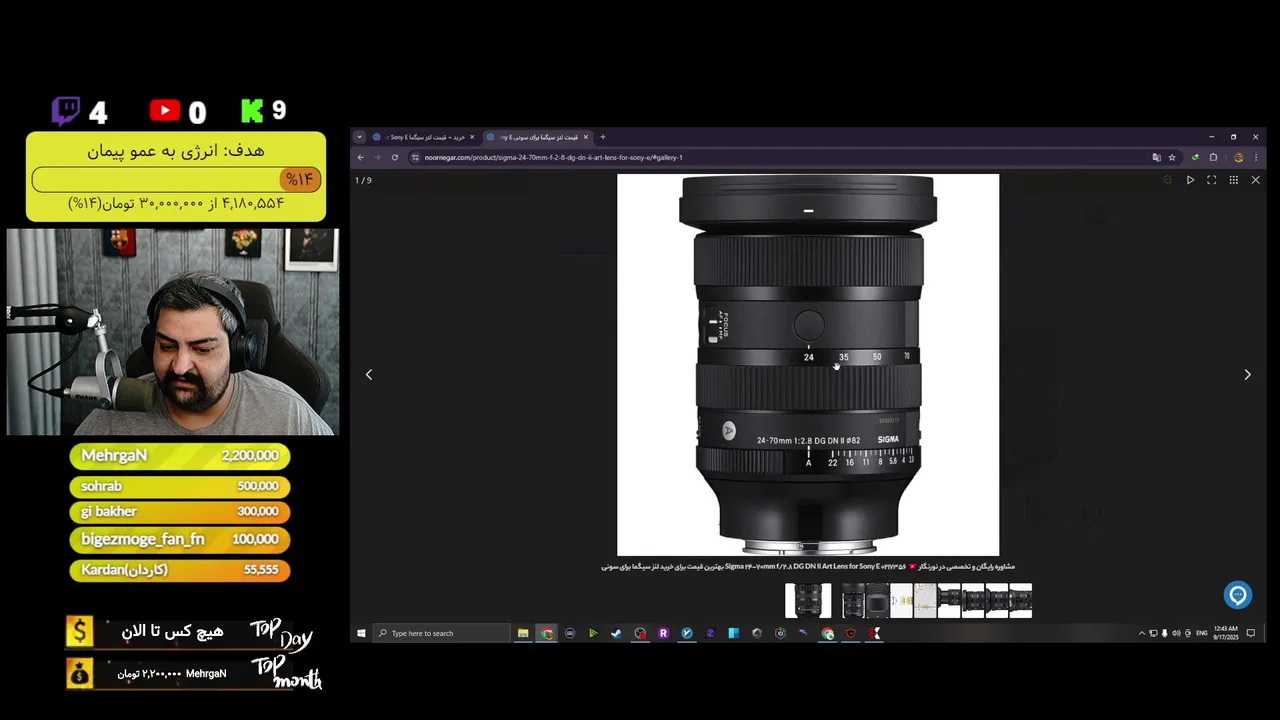Click the 'gi bakher' 300,000 donor row

click(x=180, y=511)
